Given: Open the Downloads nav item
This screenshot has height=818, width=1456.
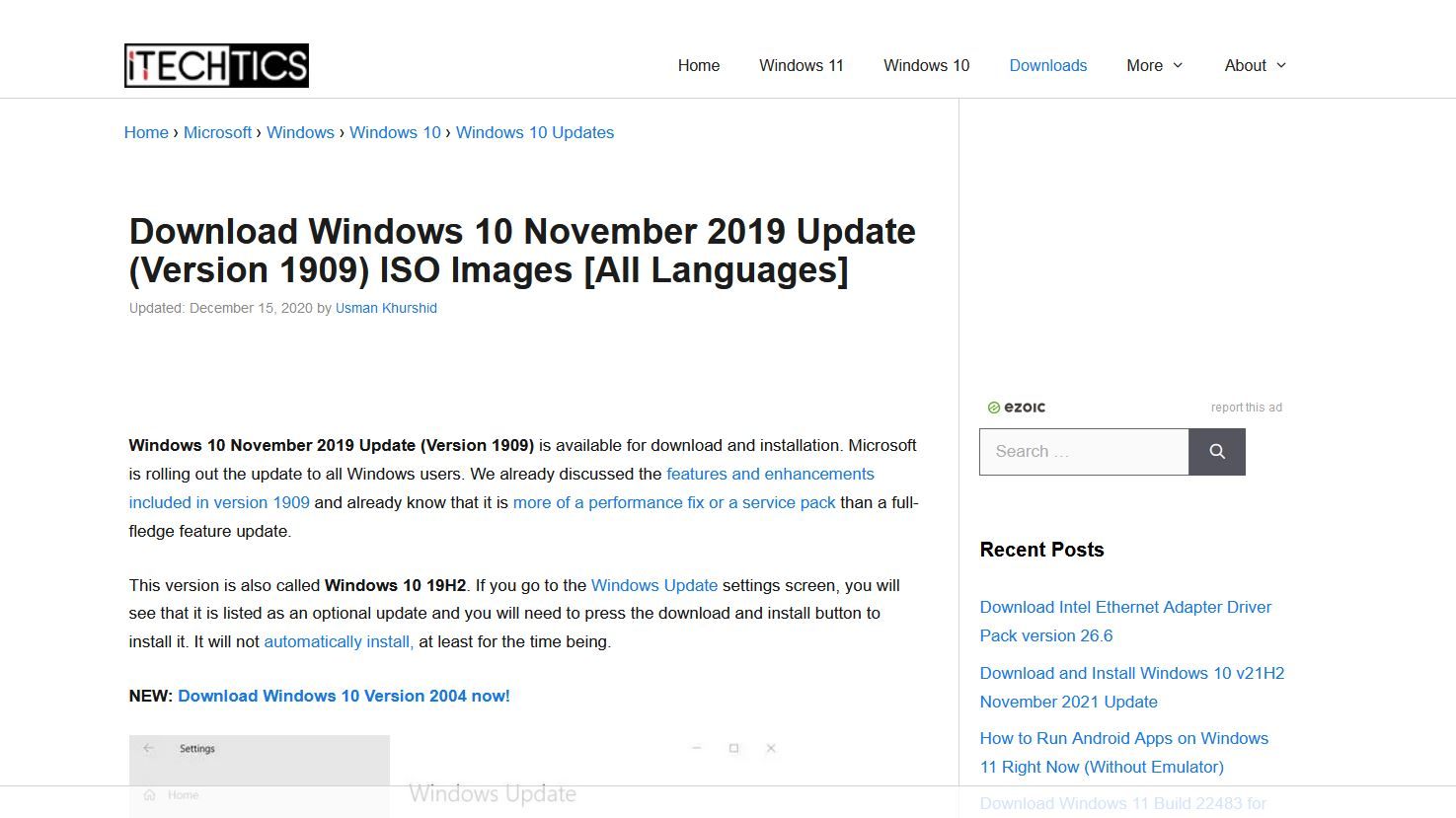Looking at the screenshot, I should (1048, 65).
